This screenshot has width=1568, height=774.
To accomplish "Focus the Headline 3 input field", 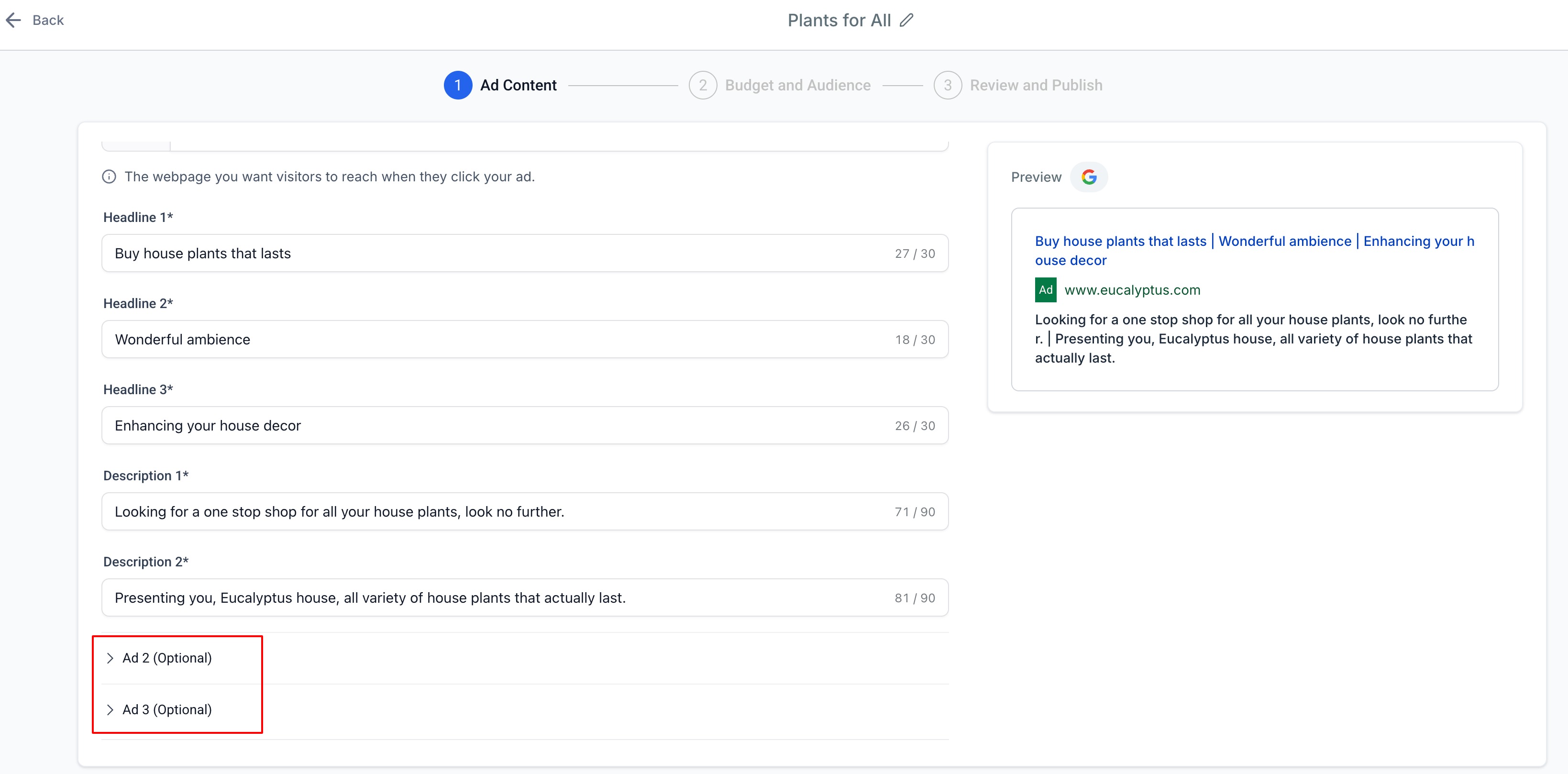I will click(525, 425).
